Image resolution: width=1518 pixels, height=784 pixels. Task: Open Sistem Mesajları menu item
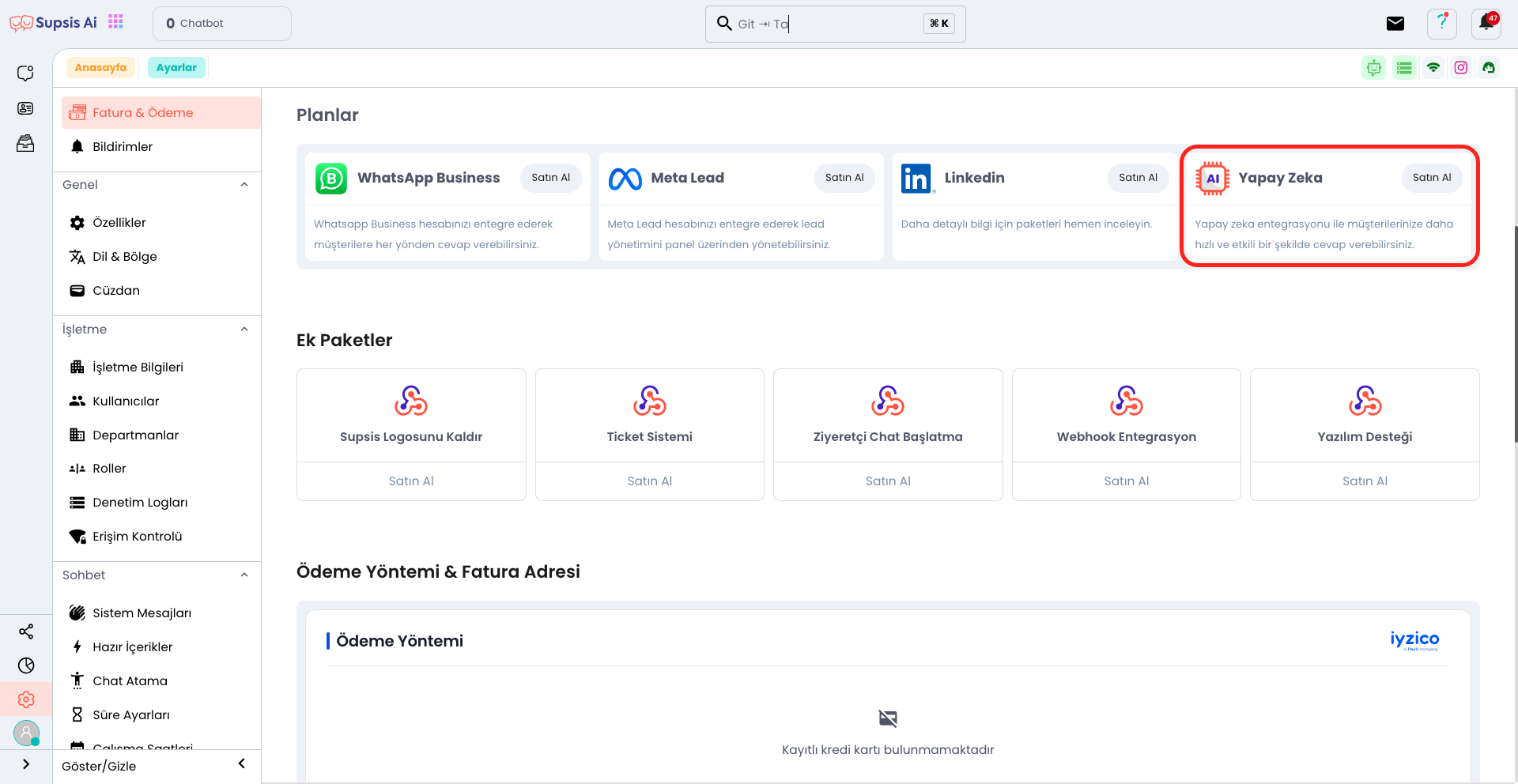point(160,613)
